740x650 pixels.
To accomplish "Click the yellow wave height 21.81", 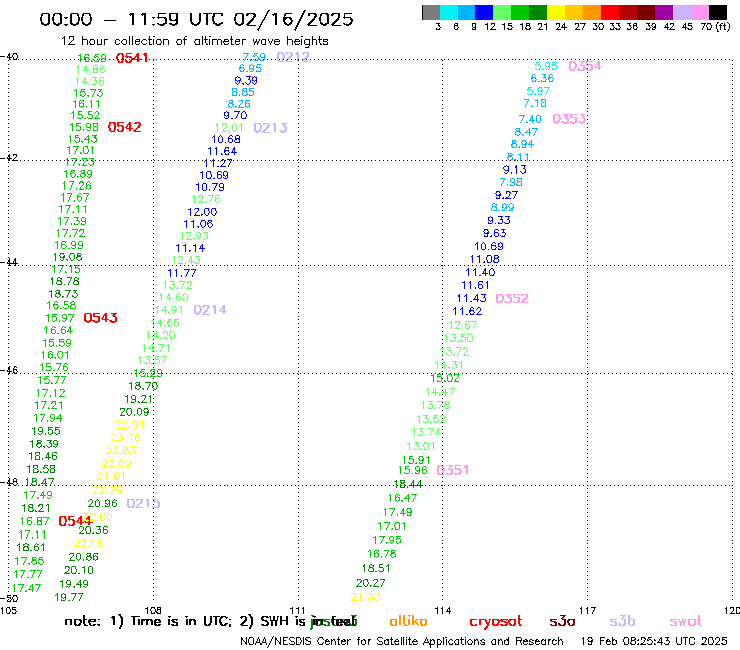I will click(111, 476).
